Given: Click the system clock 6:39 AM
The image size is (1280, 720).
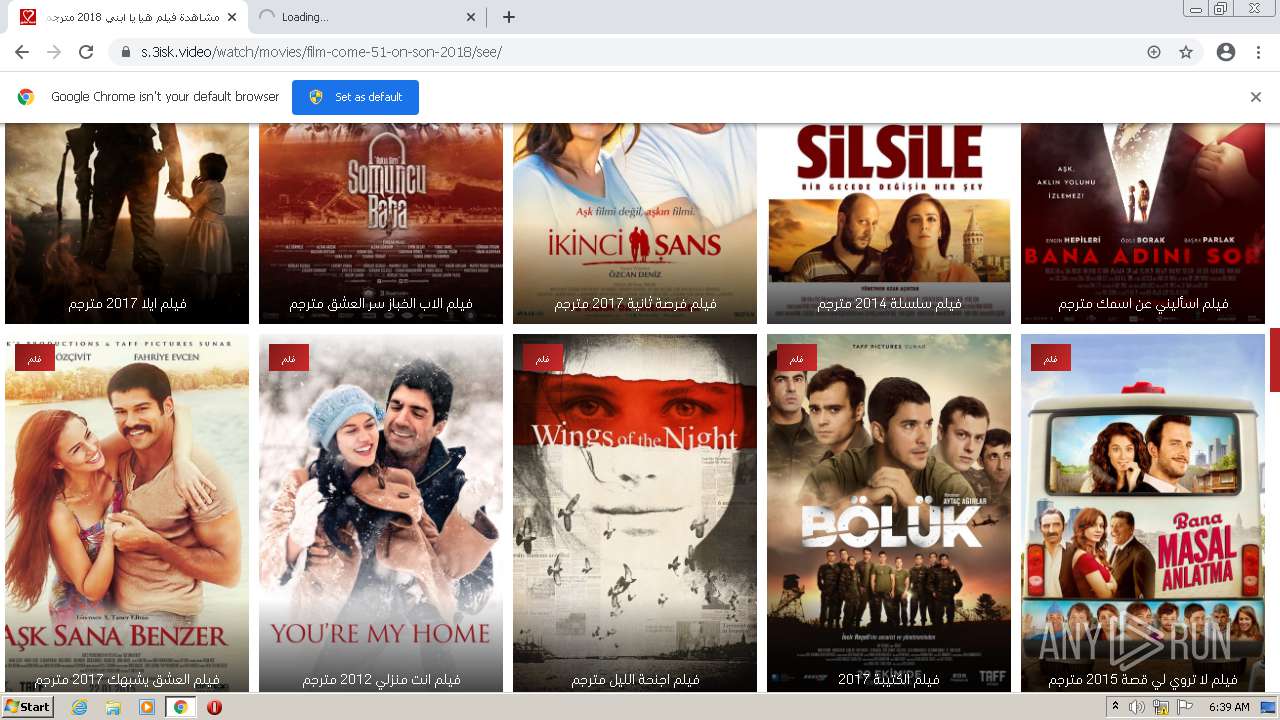Looking at the screenshot, I should (1229, 707).
